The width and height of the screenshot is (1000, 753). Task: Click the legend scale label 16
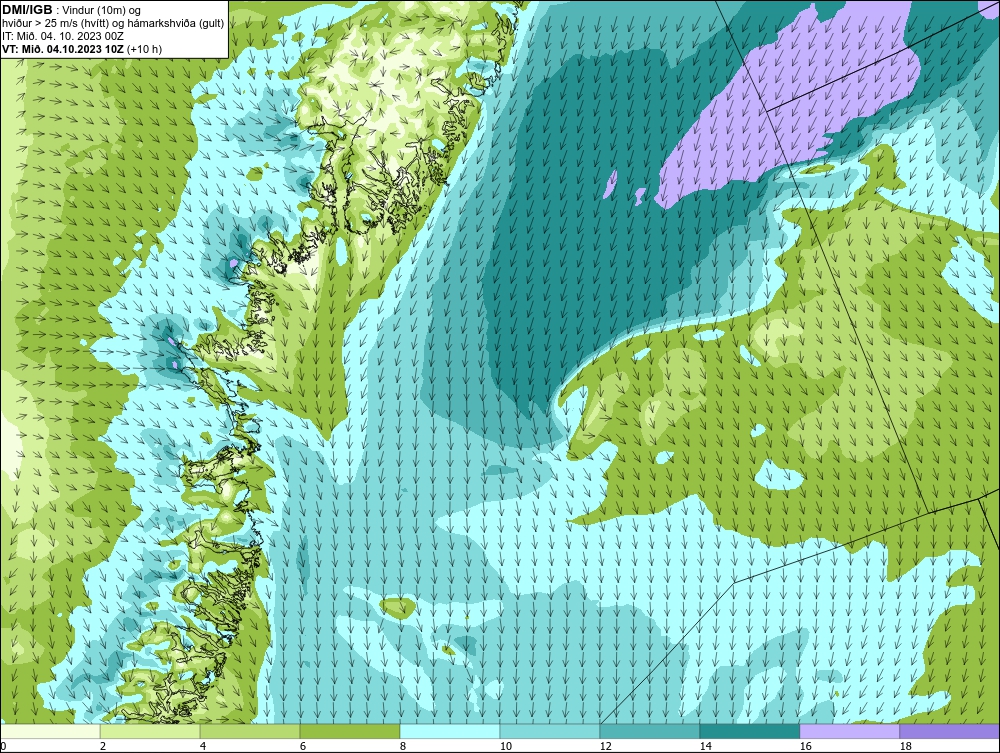805,746
